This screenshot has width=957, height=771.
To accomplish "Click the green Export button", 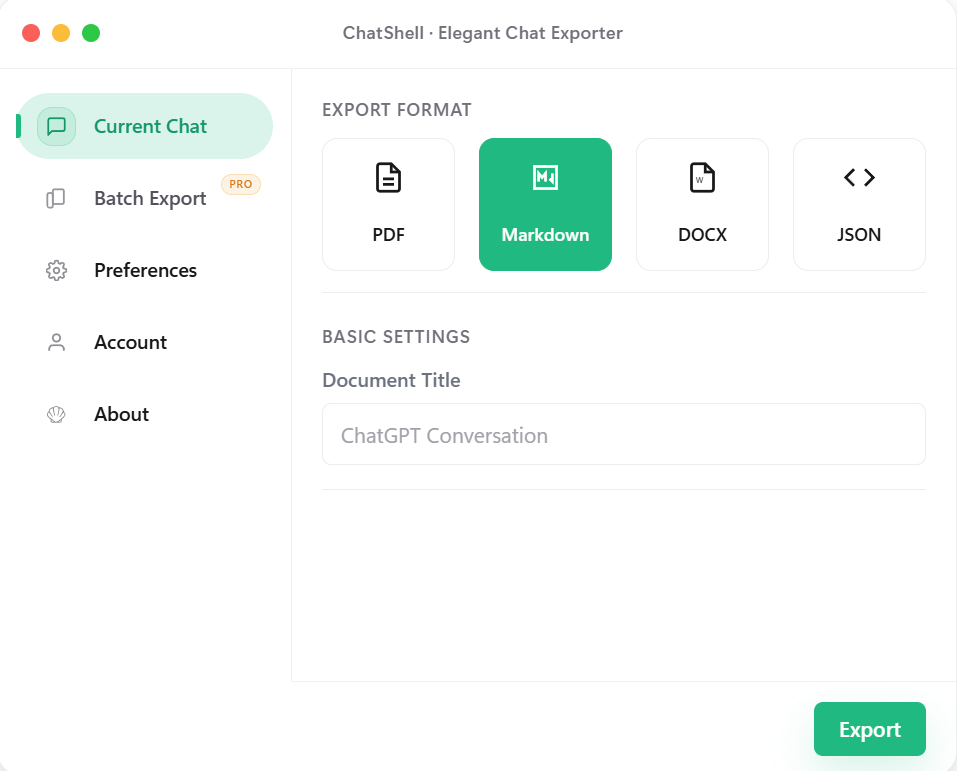I will tap(868, 729).
